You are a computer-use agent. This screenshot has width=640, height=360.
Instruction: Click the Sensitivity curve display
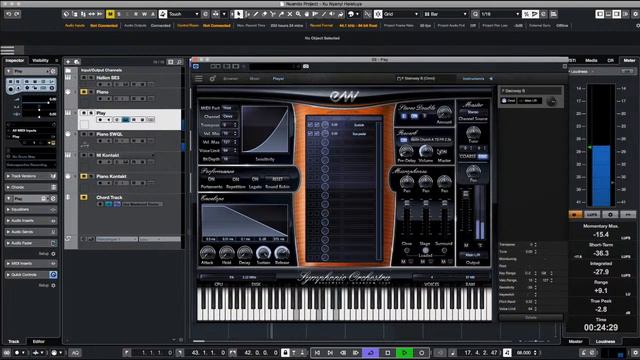(x=265, y=130)
